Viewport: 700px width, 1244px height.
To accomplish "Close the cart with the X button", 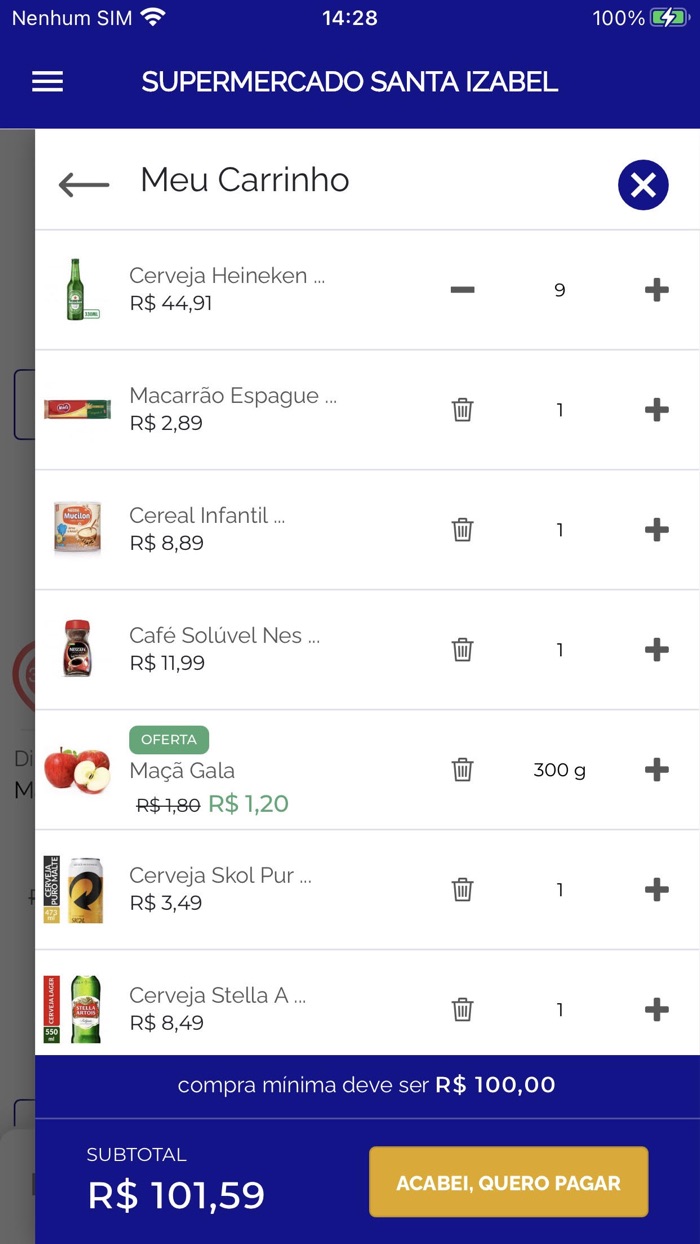I will [x=643, y=185].
